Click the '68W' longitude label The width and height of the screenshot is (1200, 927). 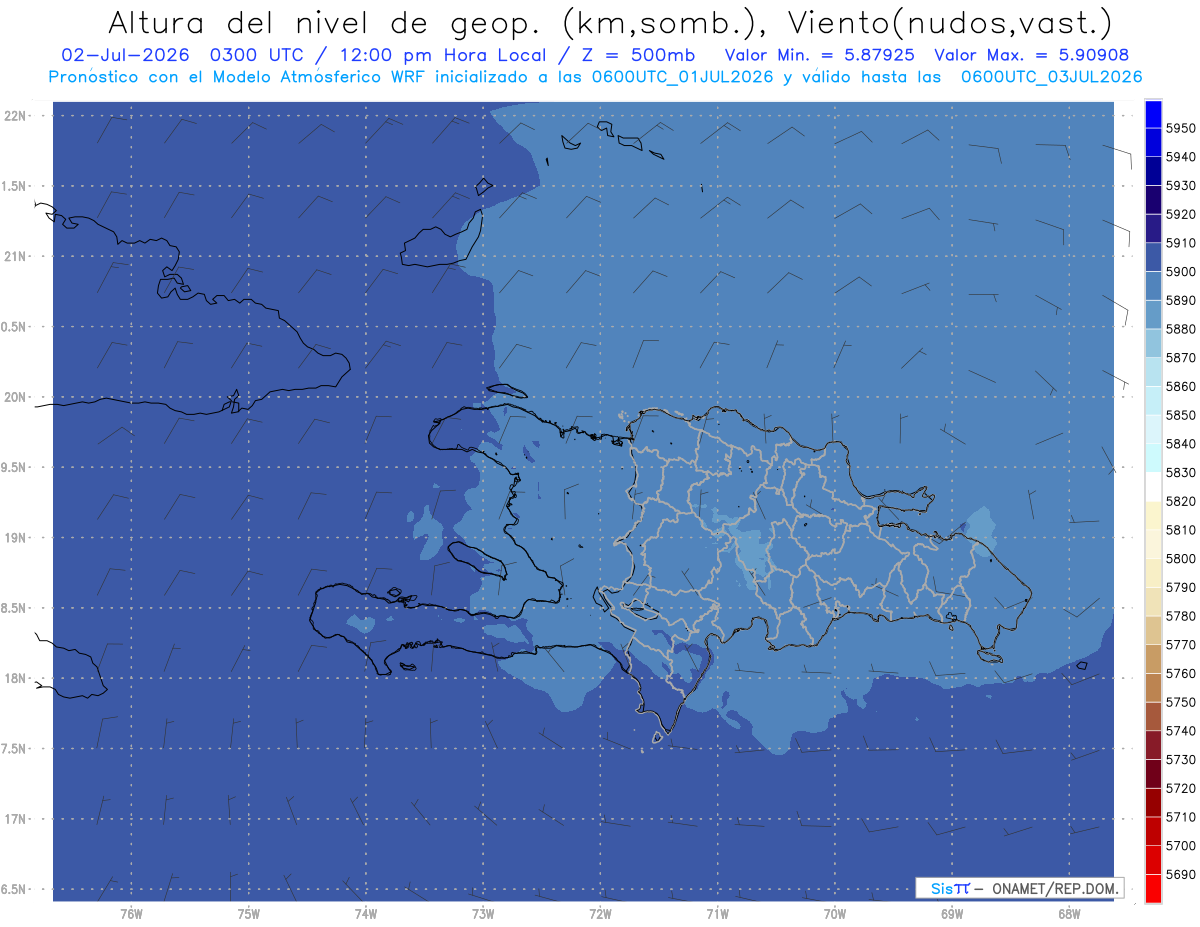pos(1069,913)
